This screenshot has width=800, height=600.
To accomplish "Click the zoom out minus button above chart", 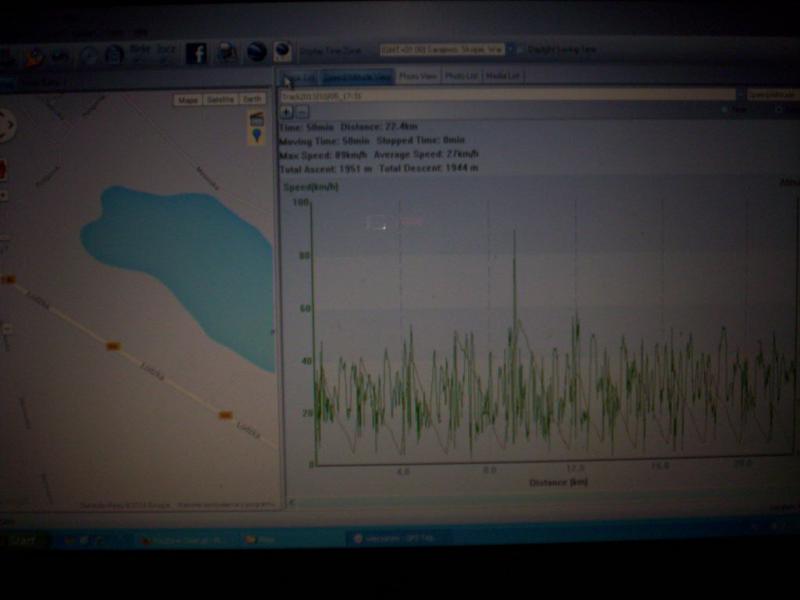I will tap(301, 111).
